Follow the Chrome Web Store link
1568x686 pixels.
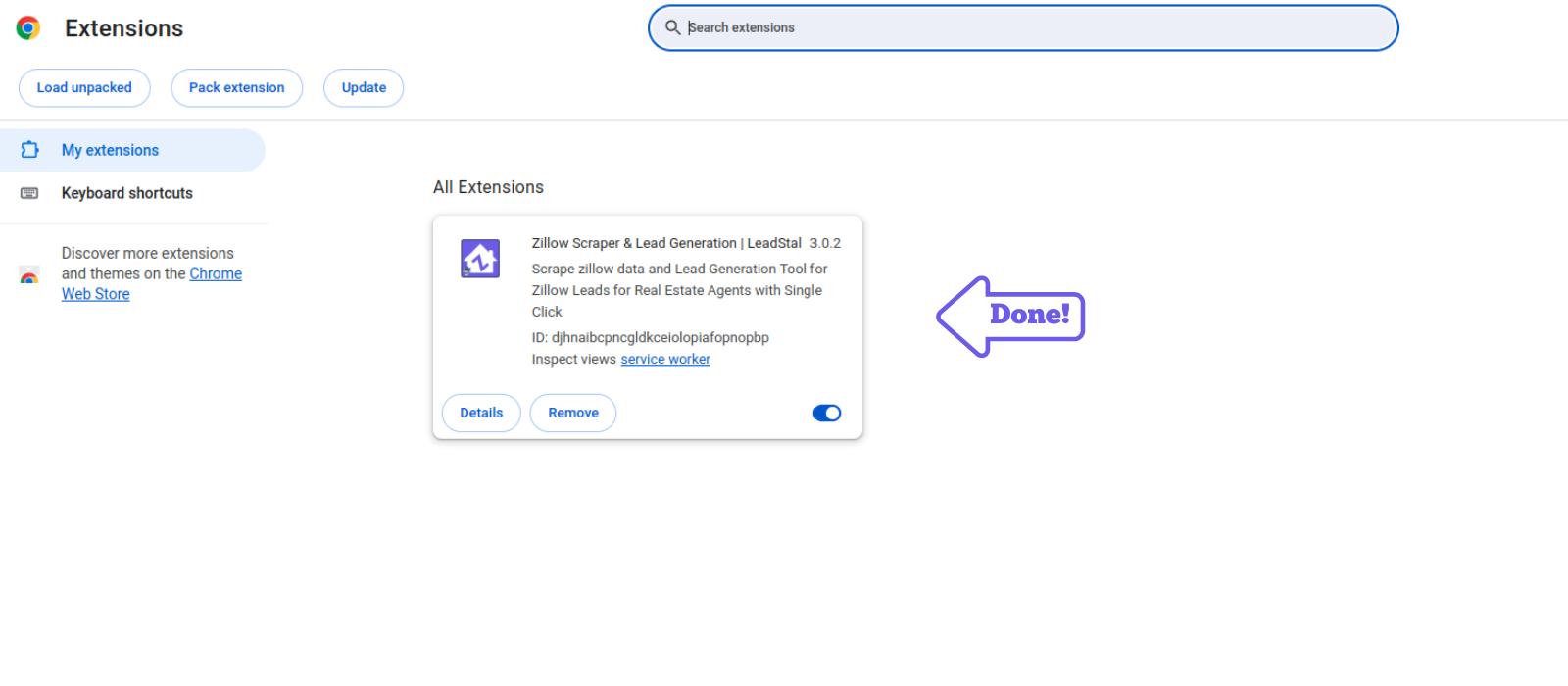coord(152,284)
